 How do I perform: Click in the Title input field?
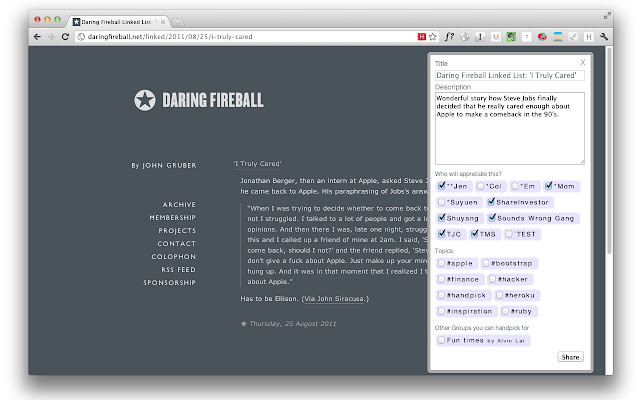(x=509, y=76)
